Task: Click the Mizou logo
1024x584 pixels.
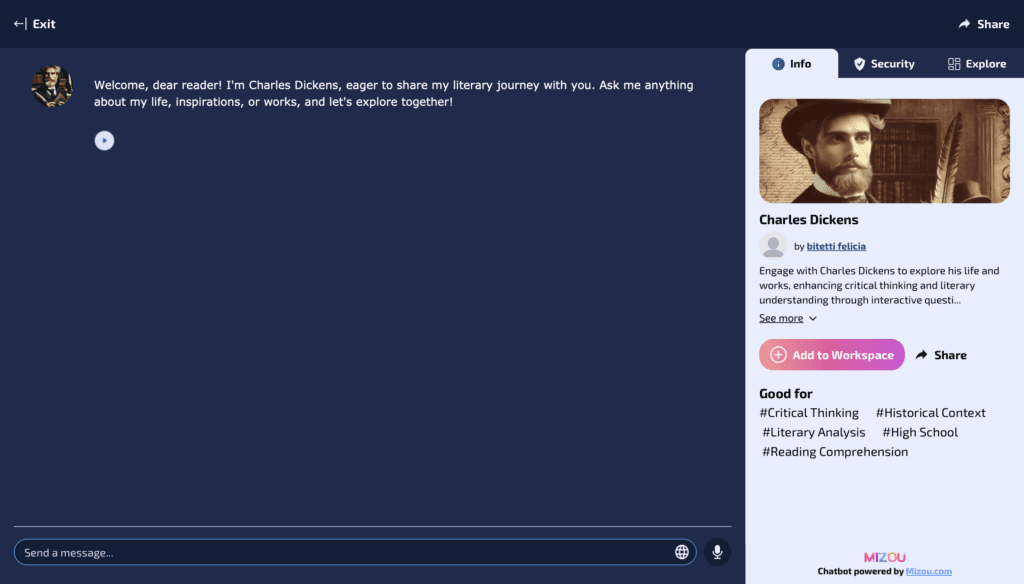Action: [885, 557]
